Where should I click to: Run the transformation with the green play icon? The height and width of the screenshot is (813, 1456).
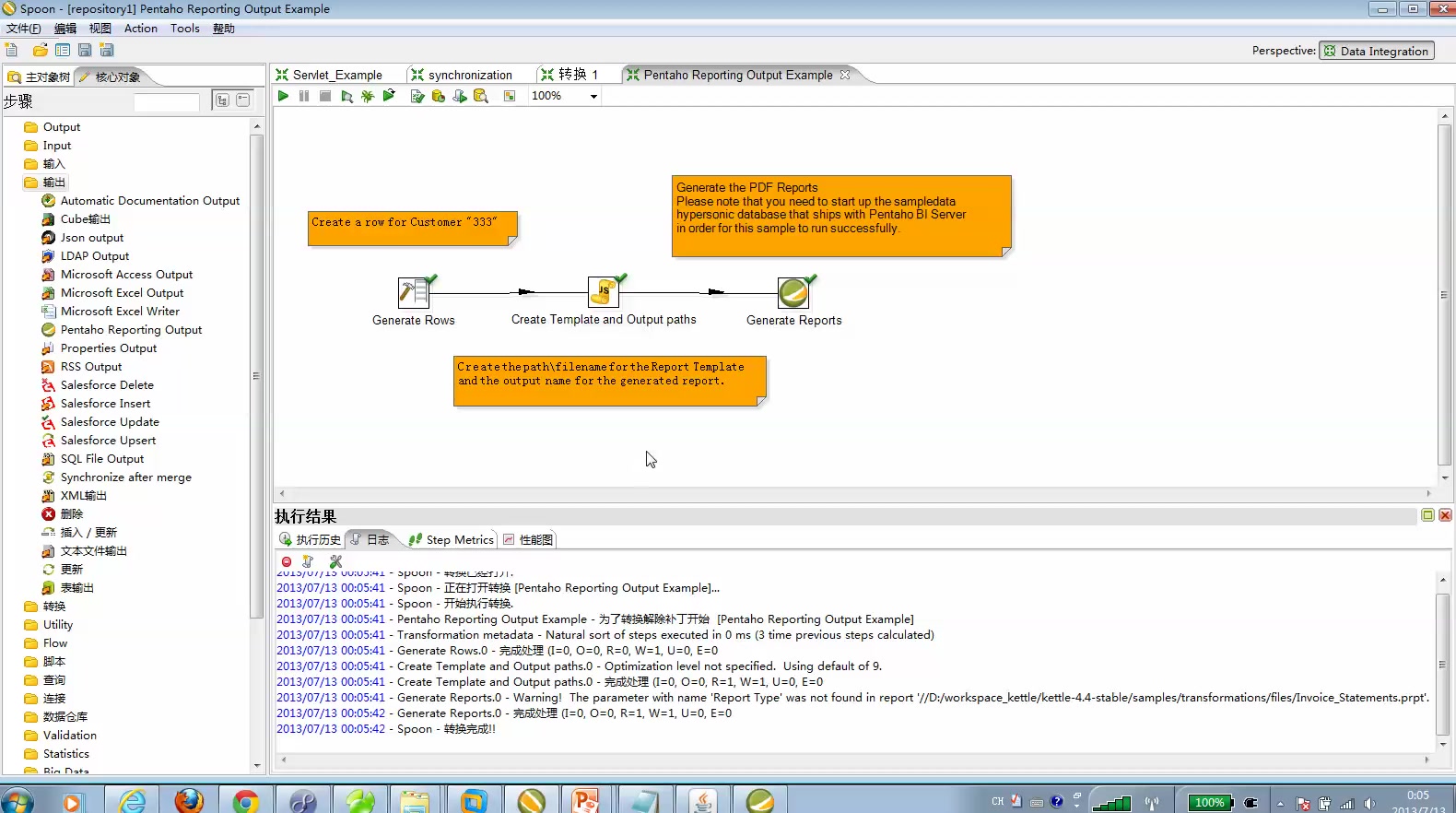(x=283, y=96)
